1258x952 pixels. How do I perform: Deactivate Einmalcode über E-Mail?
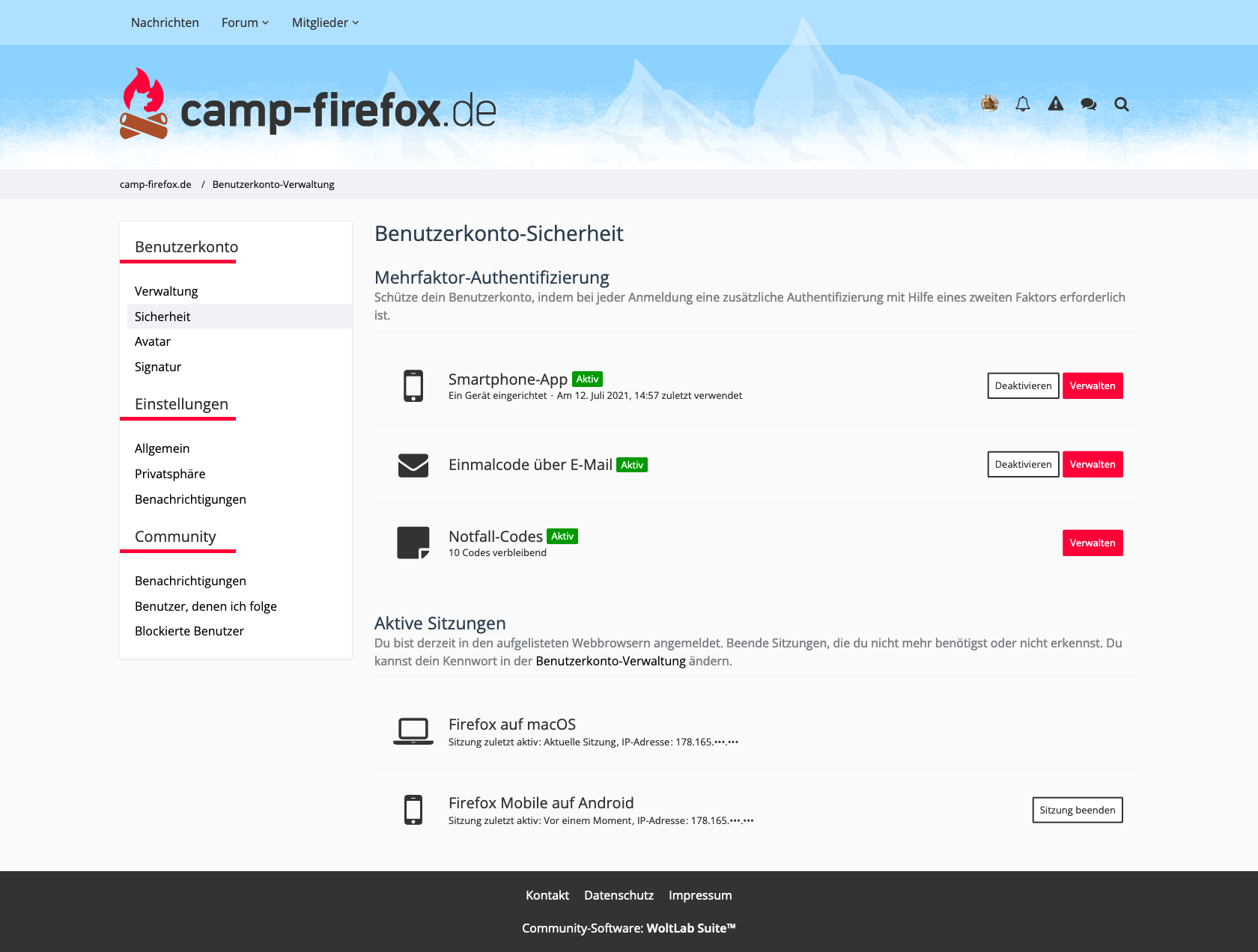[x=1023, y=464]
